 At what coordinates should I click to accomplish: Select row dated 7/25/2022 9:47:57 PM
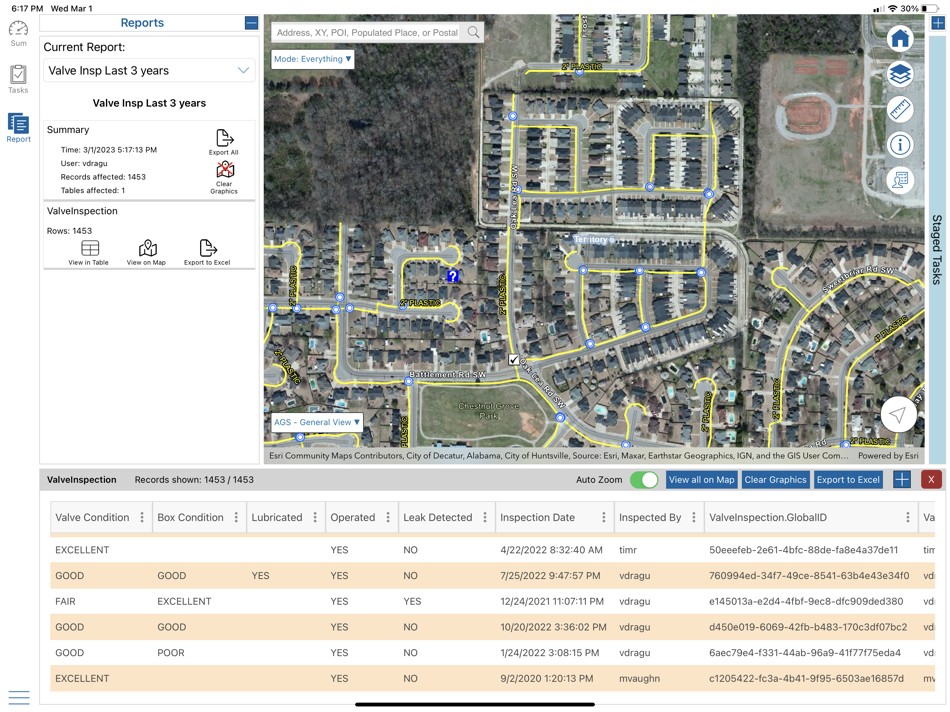pyautogui.click(x=493, y=576)
